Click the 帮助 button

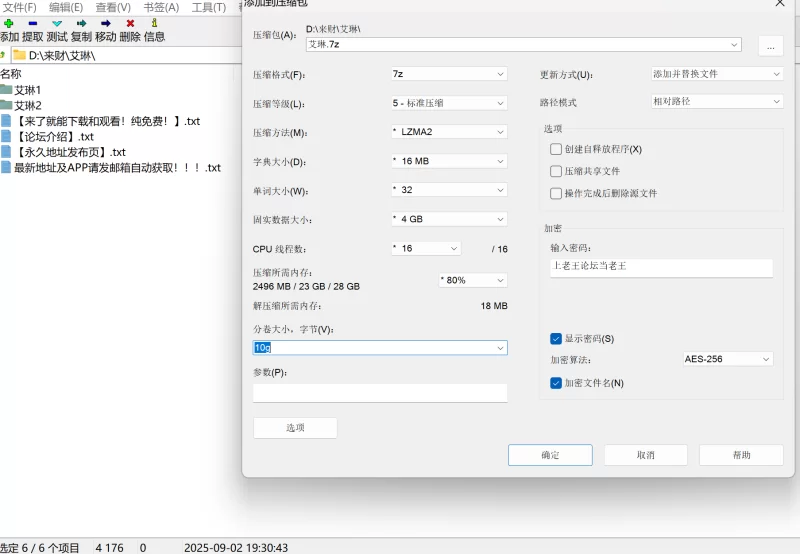tap(741, 455)
